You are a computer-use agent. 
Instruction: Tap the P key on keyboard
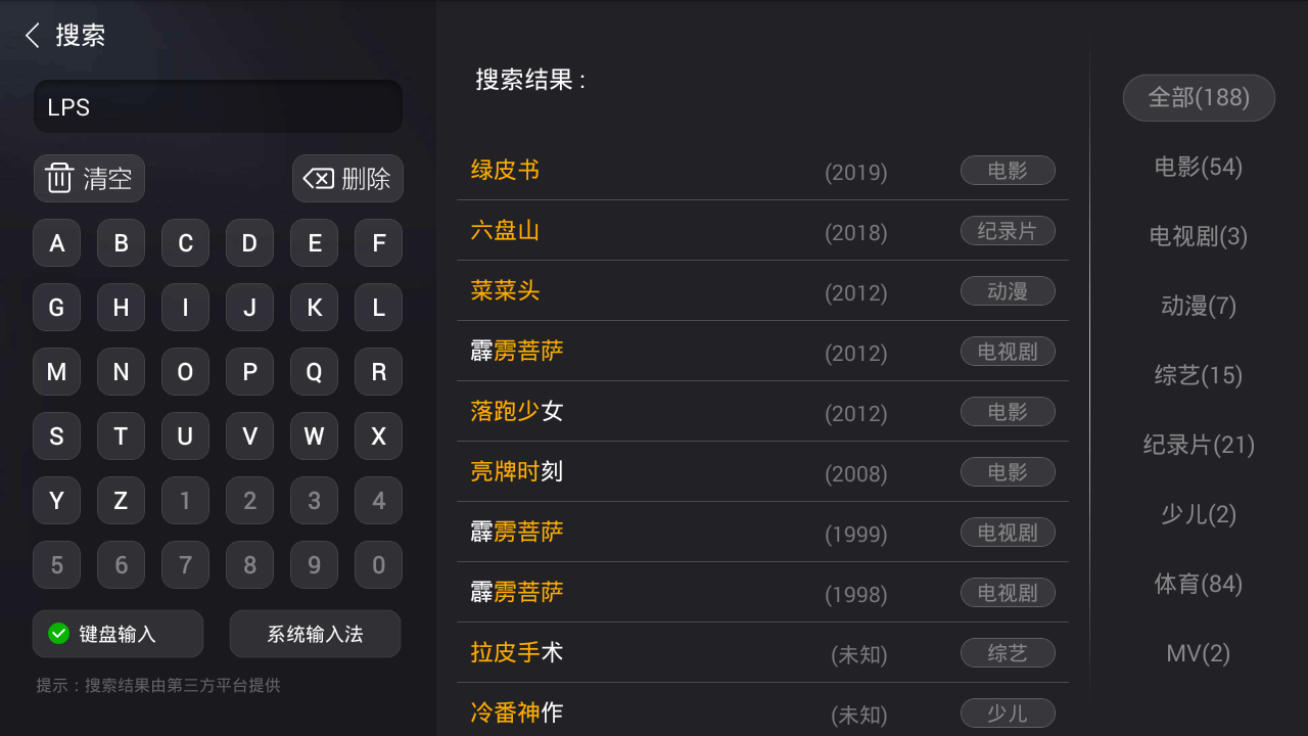pos(250,372)
